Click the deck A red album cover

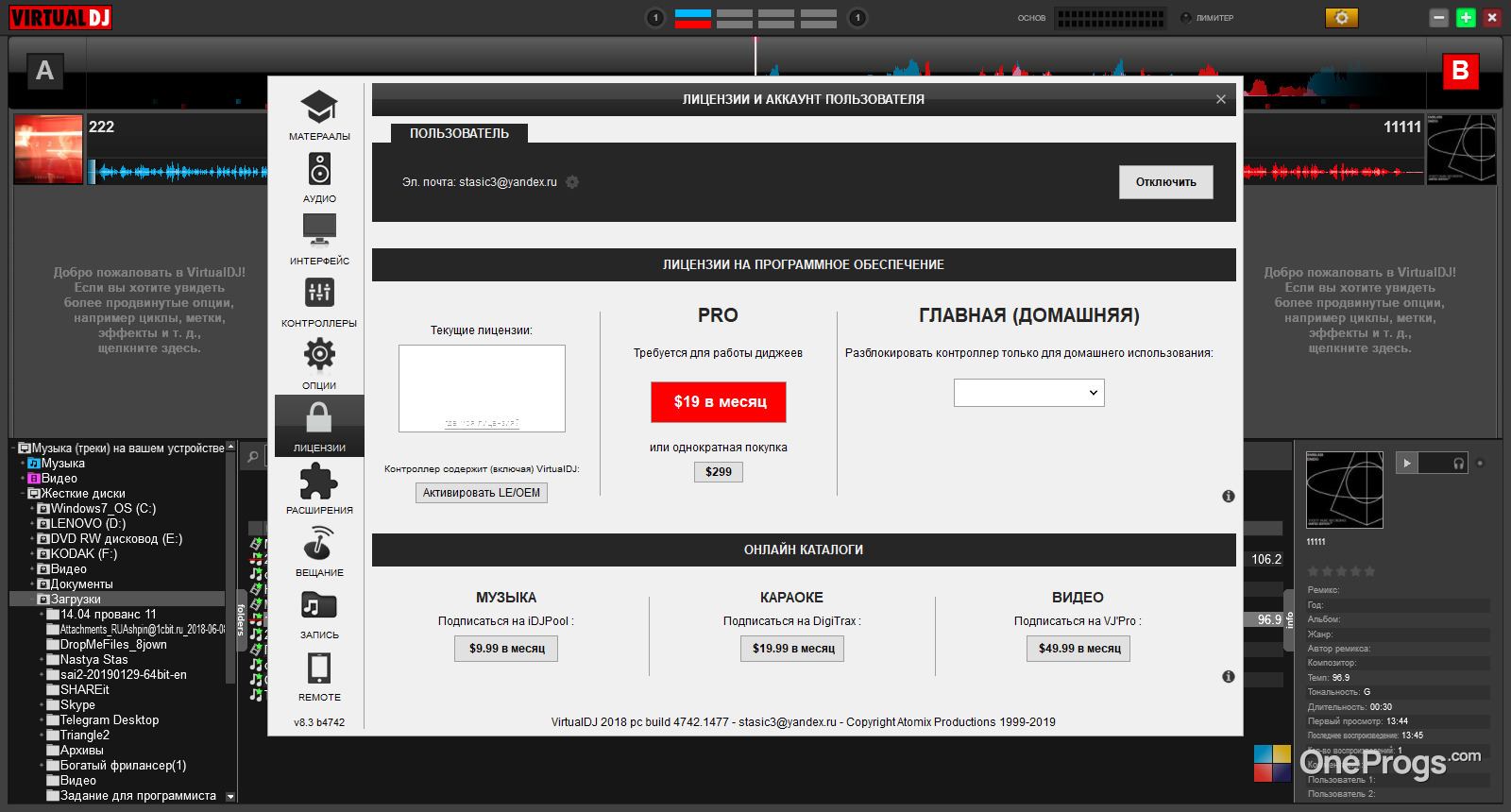pyautogui.click(x=49, y=149)
